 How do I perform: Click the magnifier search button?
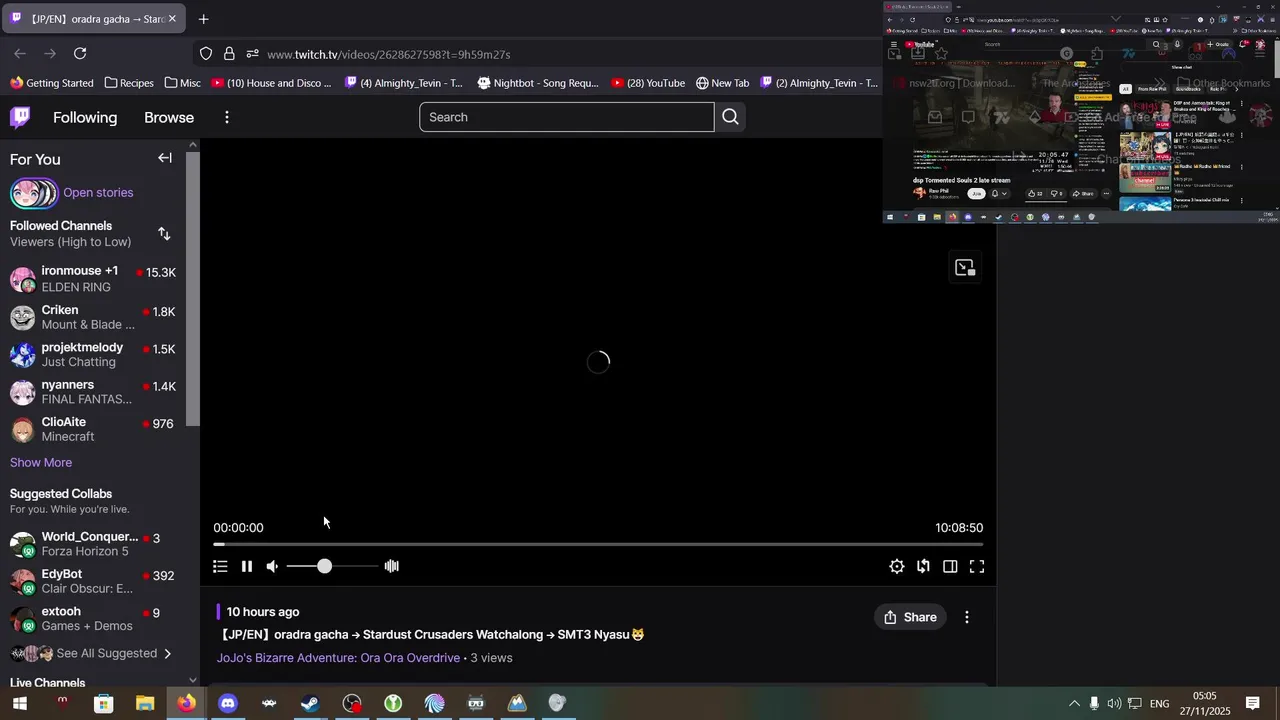pos(730,117)
